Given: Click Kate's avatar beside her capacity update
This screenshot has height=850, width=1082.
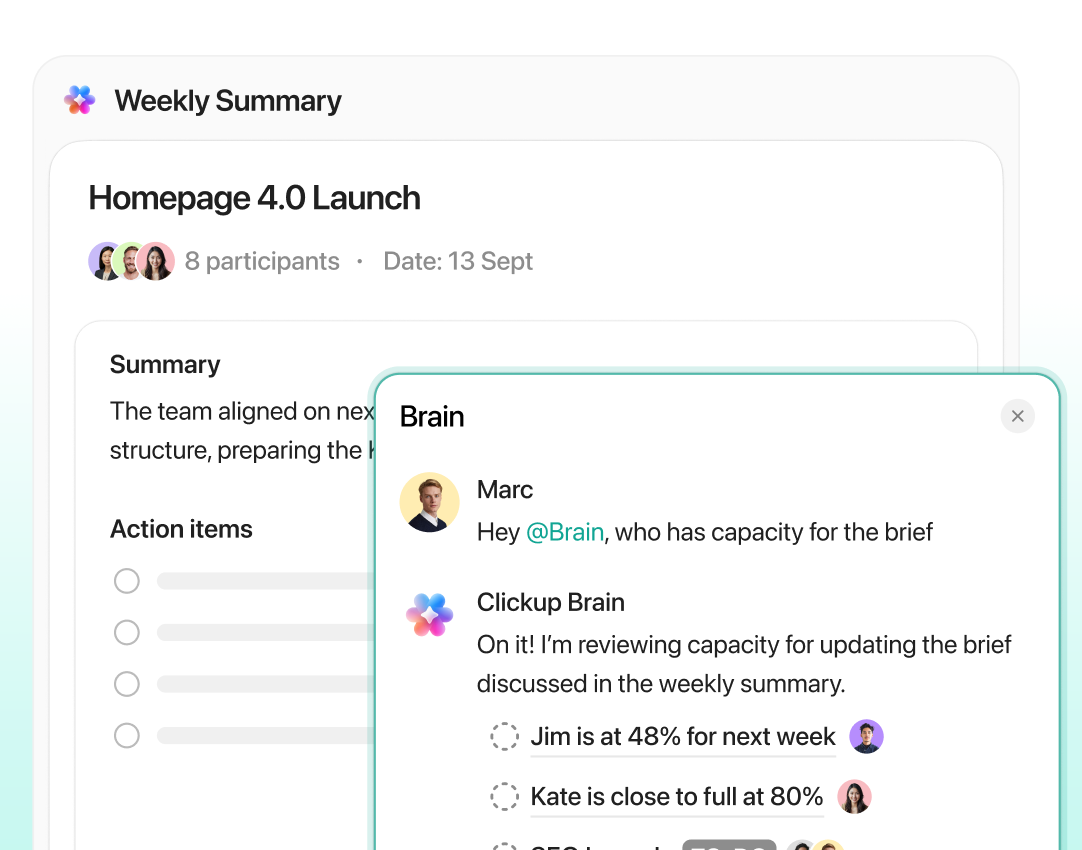Looking at the screenshot, I should coord(855,796).
